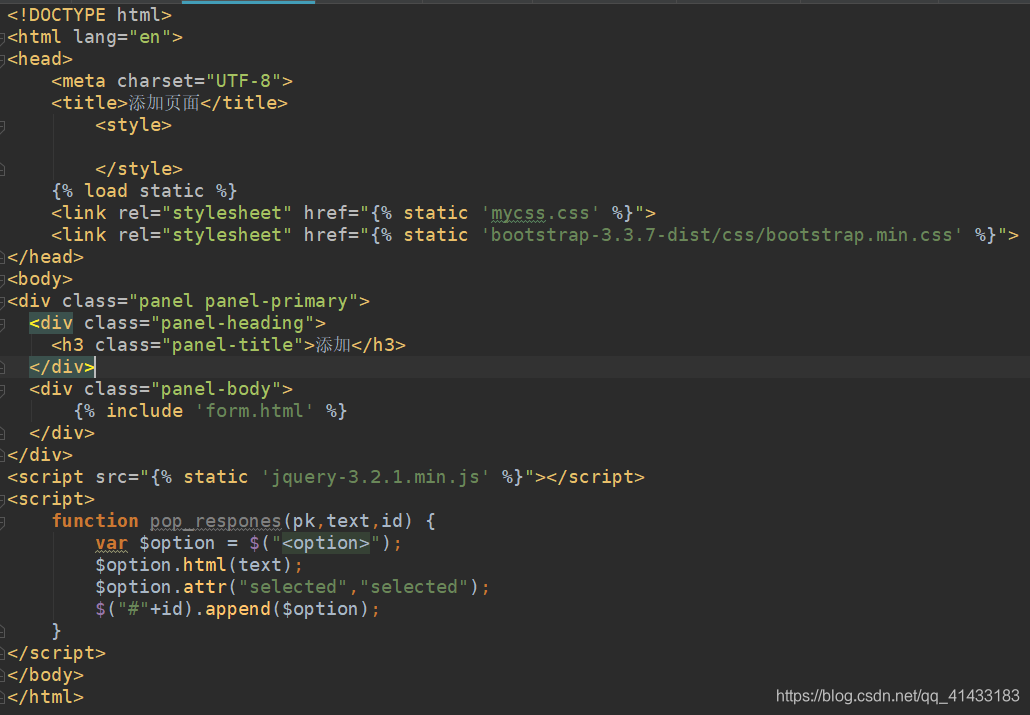
Task: Click the 'mycss.css' static path
Action: coord(540,213)
